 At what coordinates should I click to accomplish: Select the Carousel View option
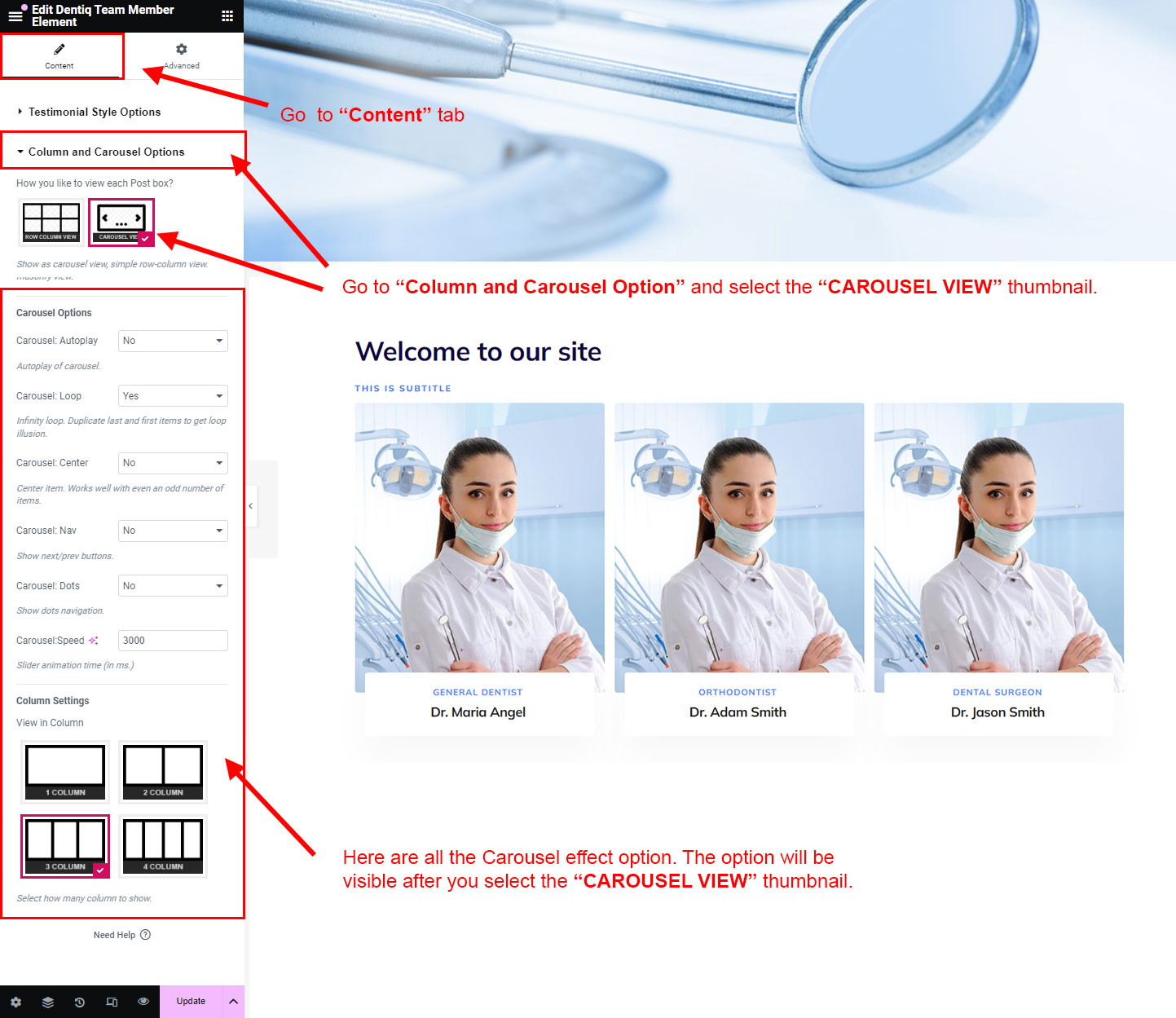(x=121, y=222)
